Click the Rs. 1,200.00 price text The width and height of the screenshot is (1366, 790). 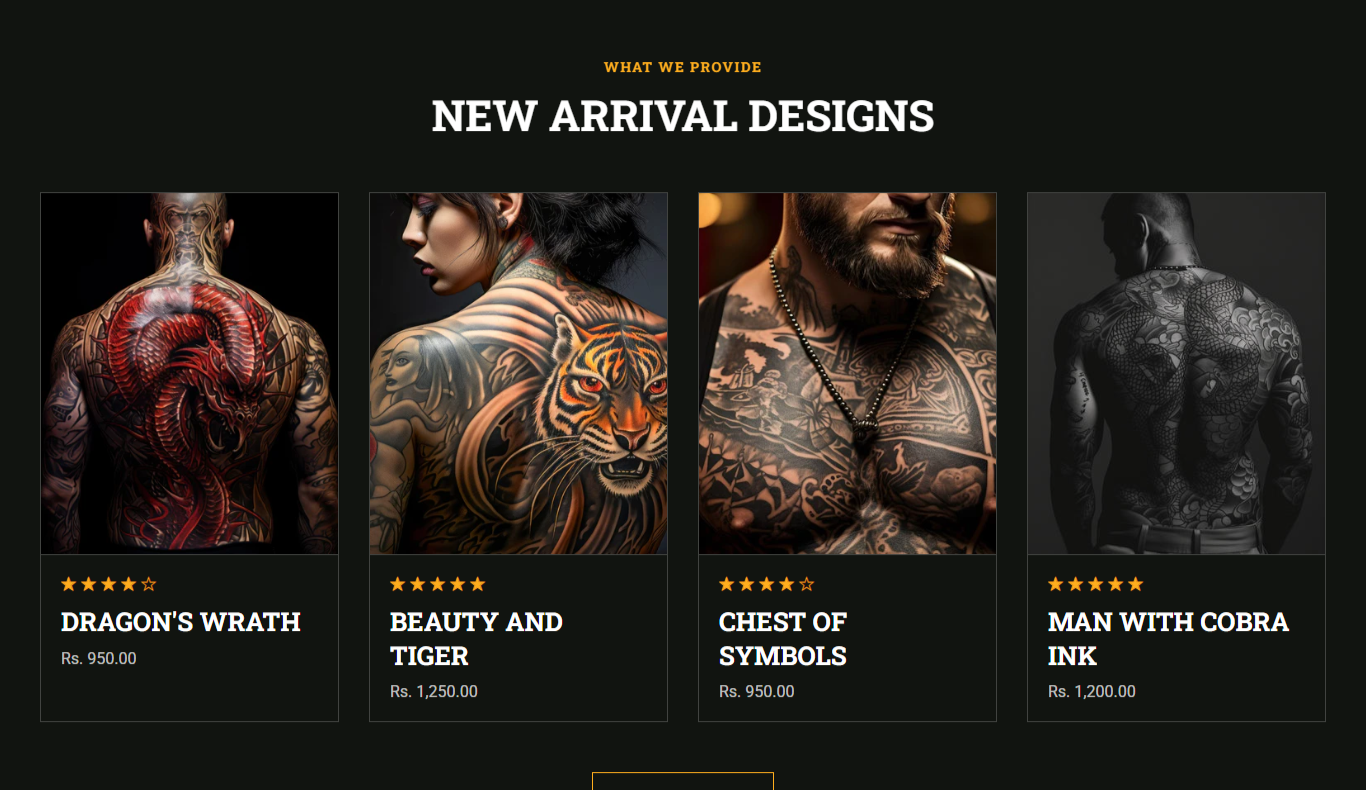pos(1092,692)
